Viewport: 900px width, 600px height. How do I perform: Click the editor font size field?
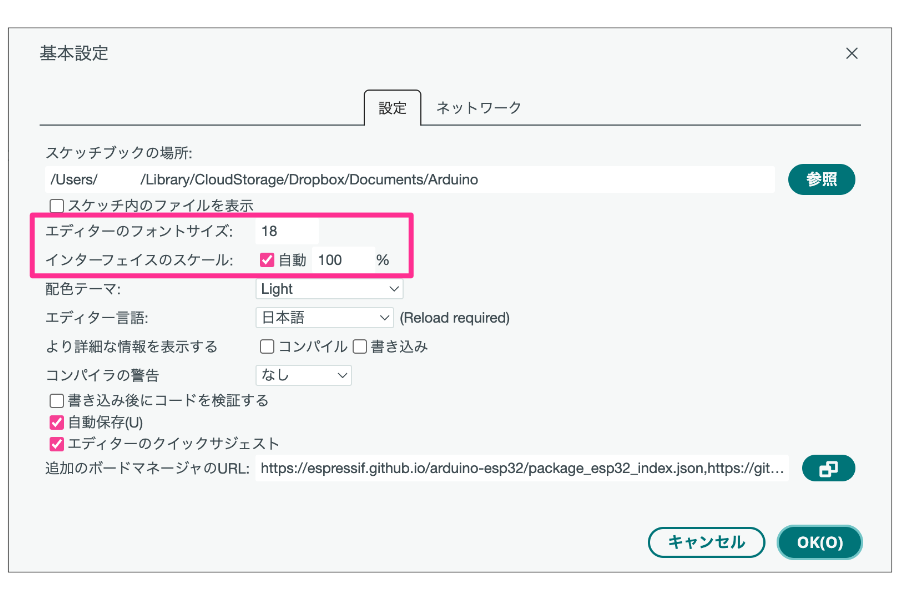pos(287,231)
